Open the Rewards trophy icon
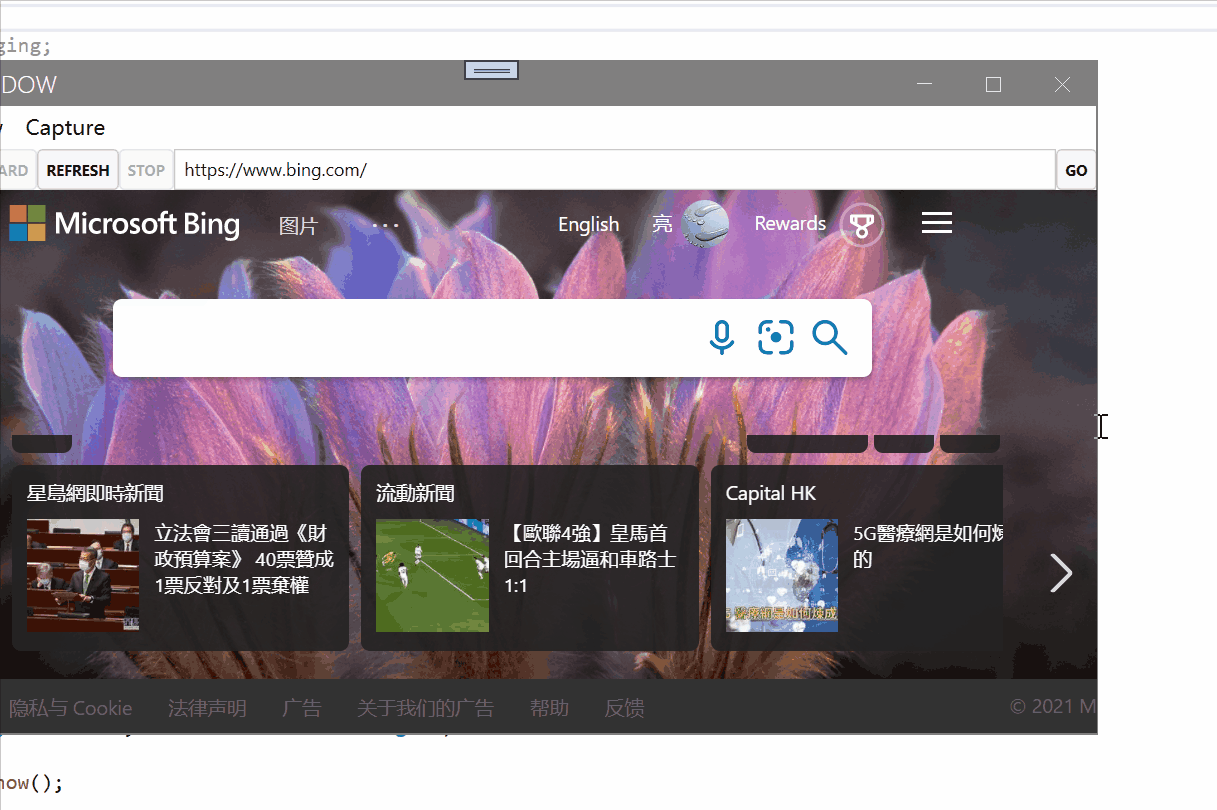 [x=861, y=225]
